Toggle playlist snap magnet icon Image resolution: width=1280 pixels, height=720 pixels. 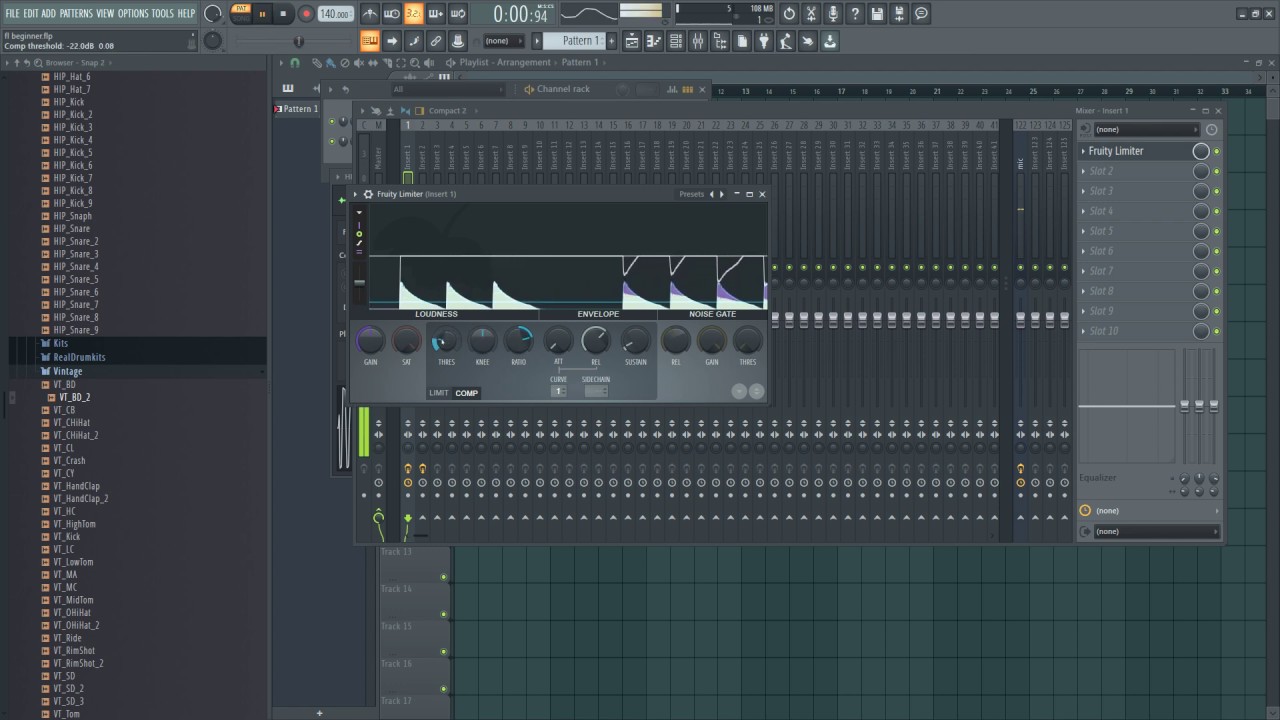294,63
